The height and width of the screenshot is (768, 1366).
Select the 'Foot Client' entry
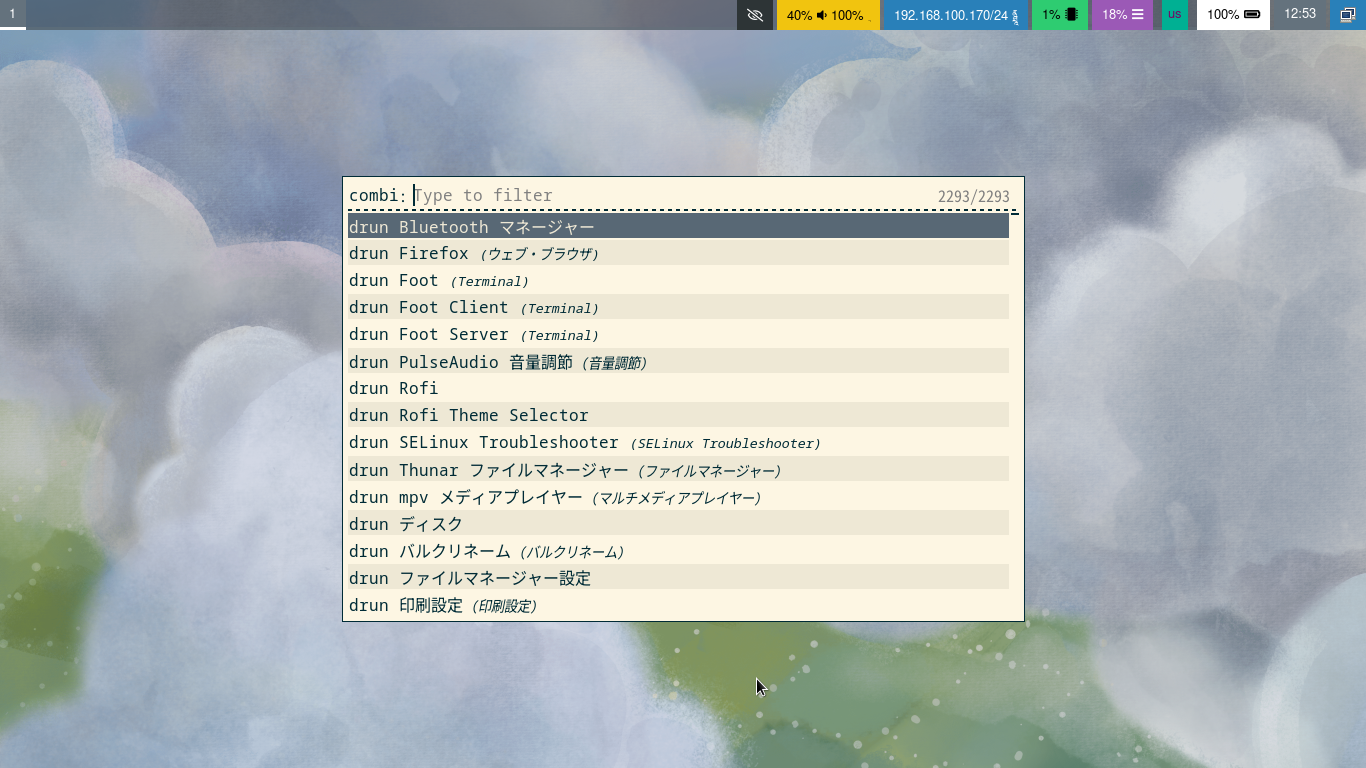tap(678, 308)
